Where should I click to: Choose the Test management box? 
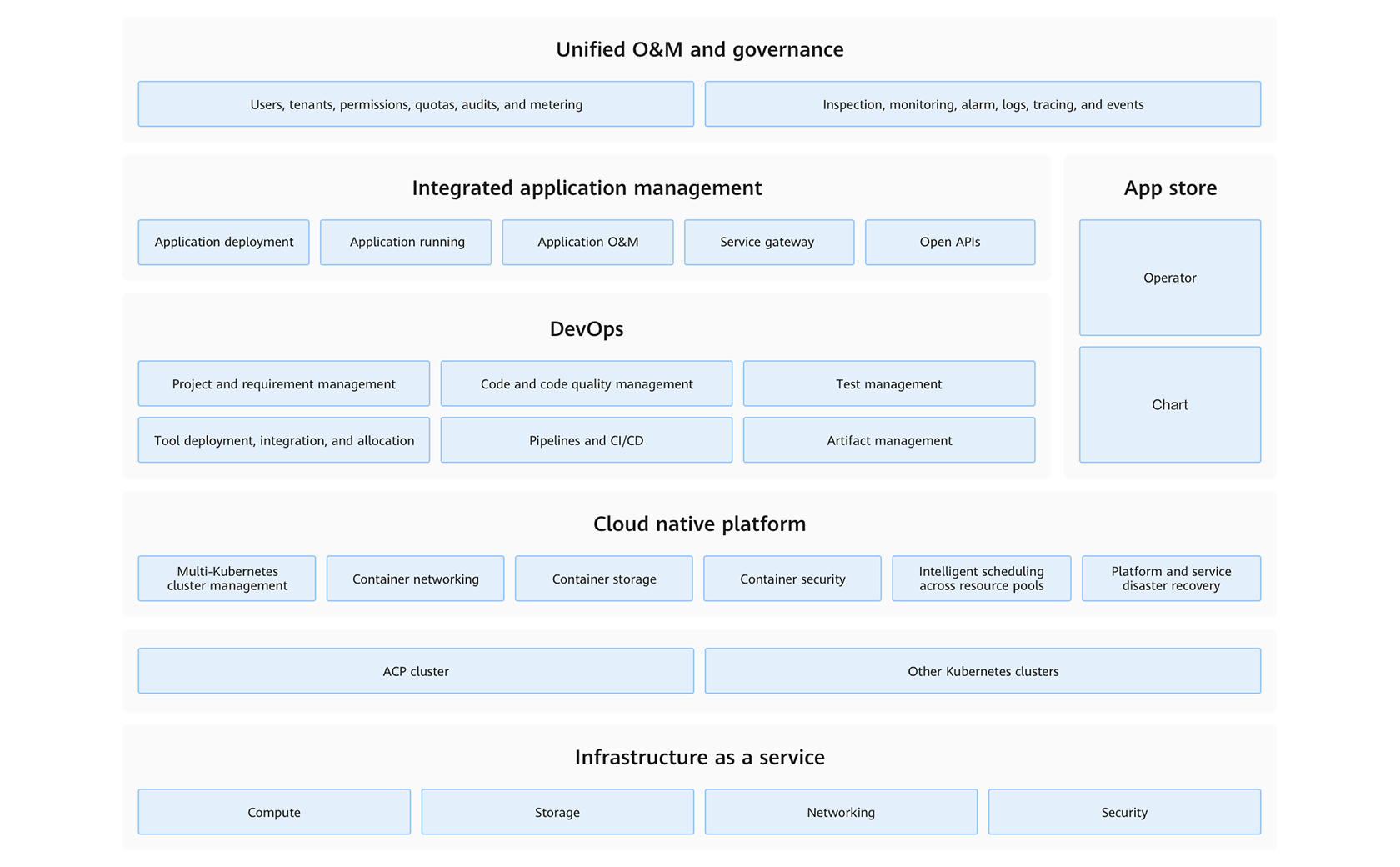click(889, 383)
